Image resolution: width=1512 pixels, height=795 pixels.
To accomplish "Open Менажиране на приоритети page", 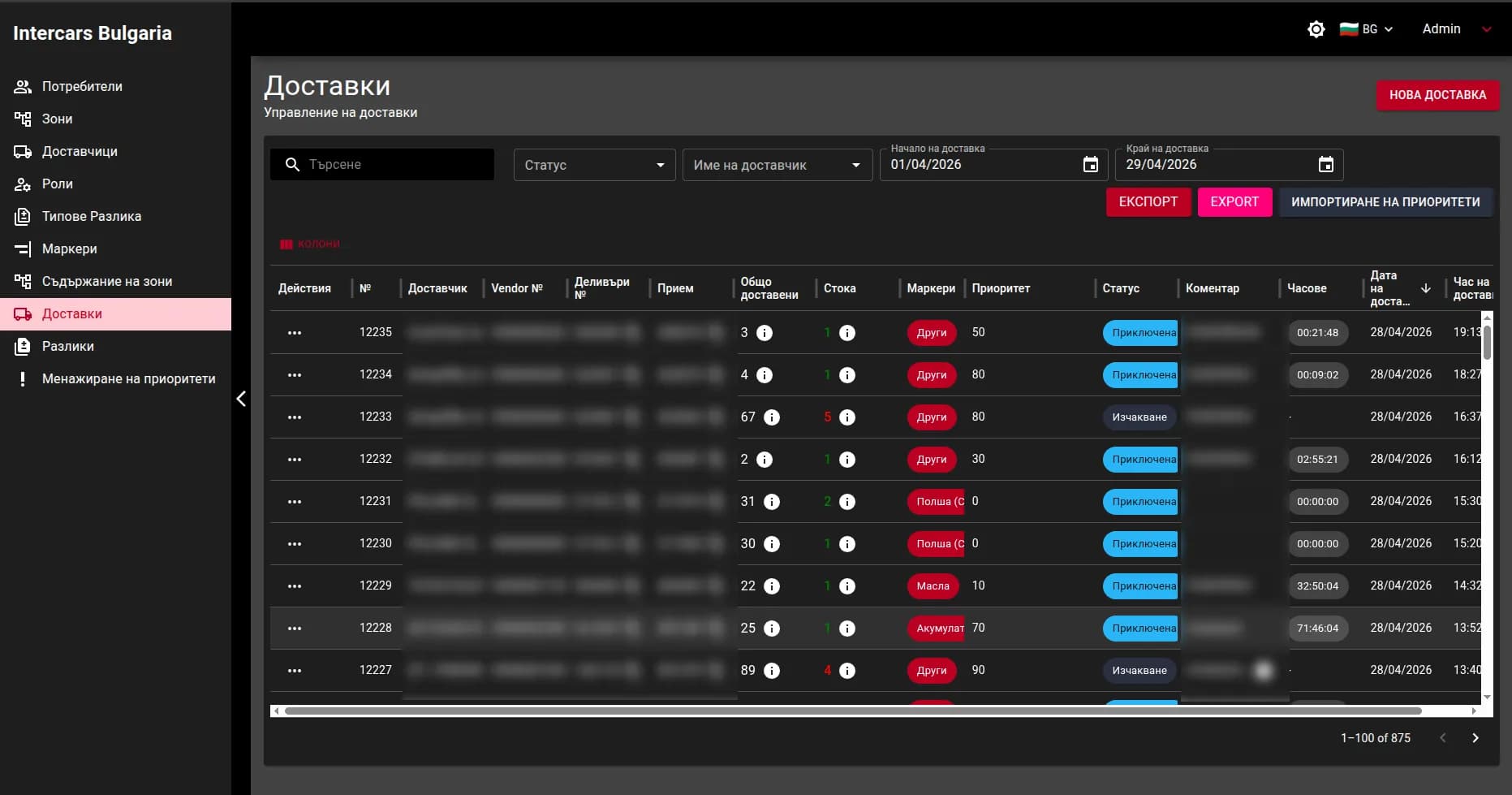I will coord(115,378).
